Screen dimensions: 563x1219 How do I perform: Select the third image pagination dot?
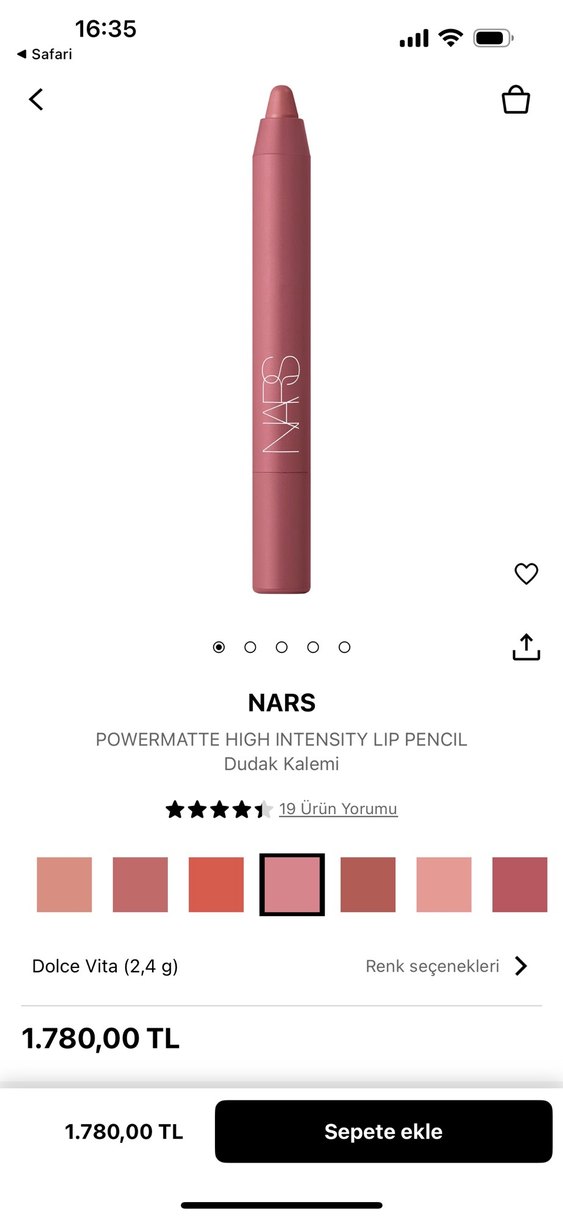tap(282, 647)
